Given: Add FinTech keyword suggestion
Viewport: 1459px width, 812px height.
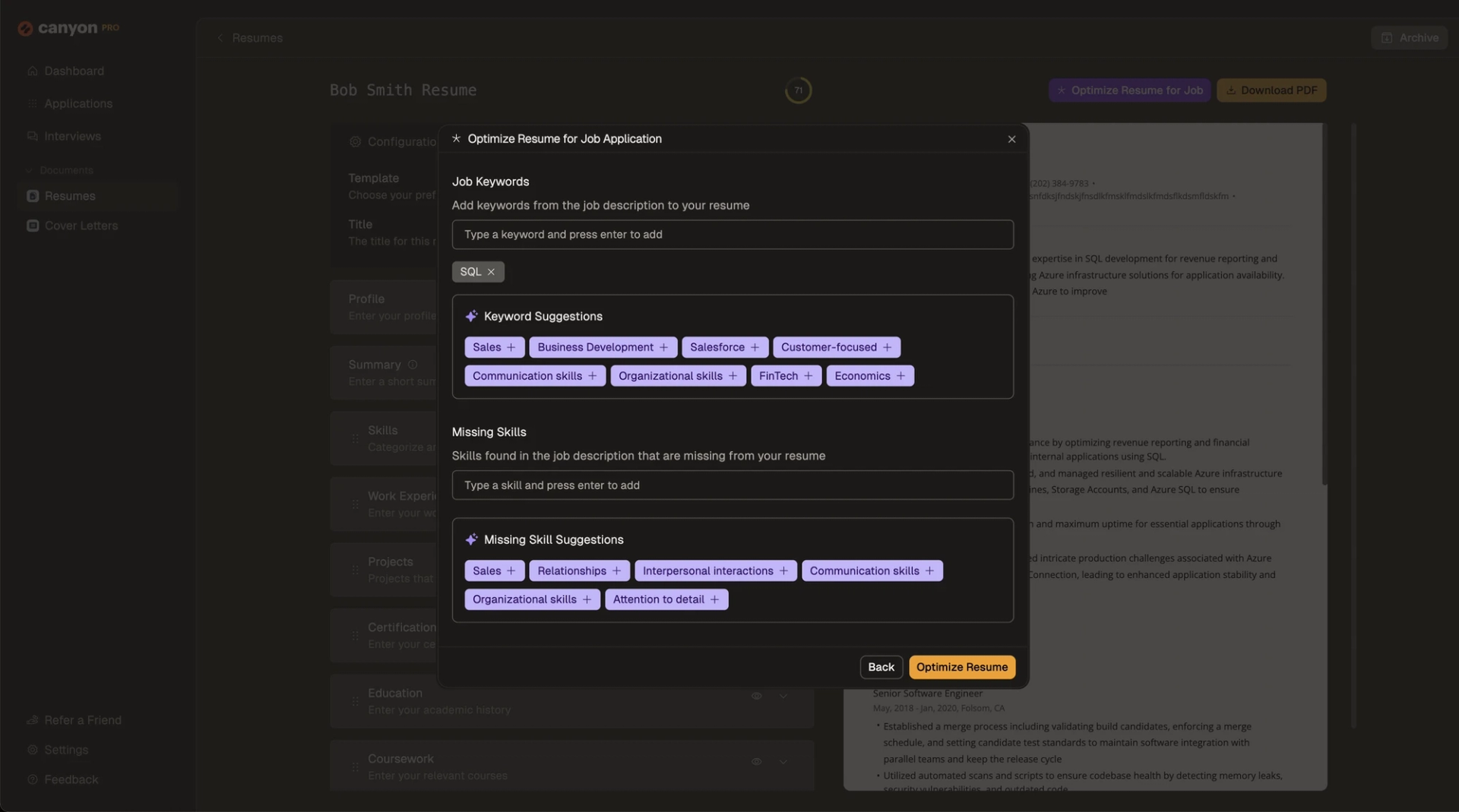Looking at the screenshot, I should 786,376.
